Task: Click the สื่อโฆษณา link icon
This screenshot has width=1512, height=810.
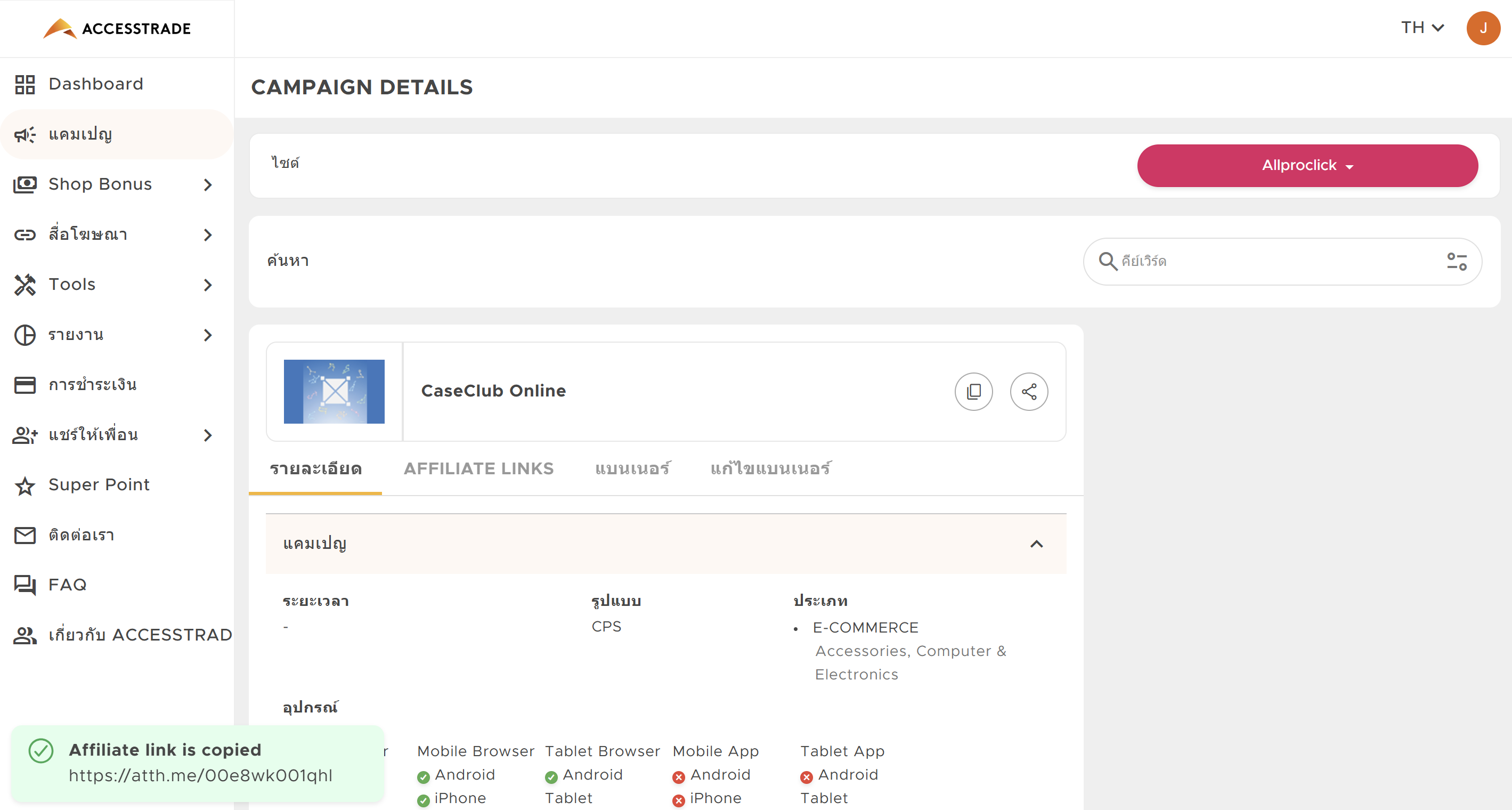Action: [25, 235]
